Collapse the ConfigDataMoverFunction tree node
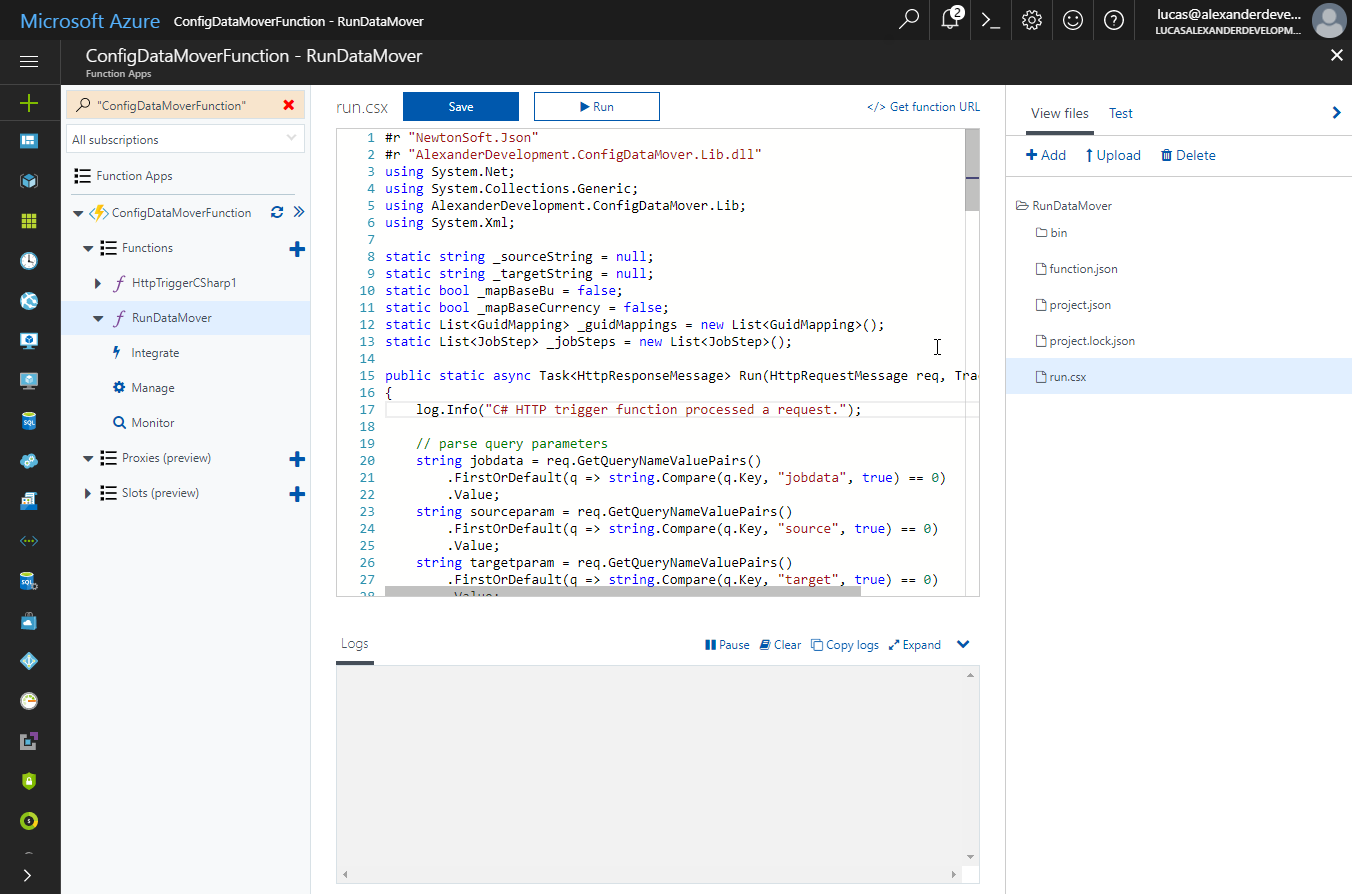 coord(79,213)
